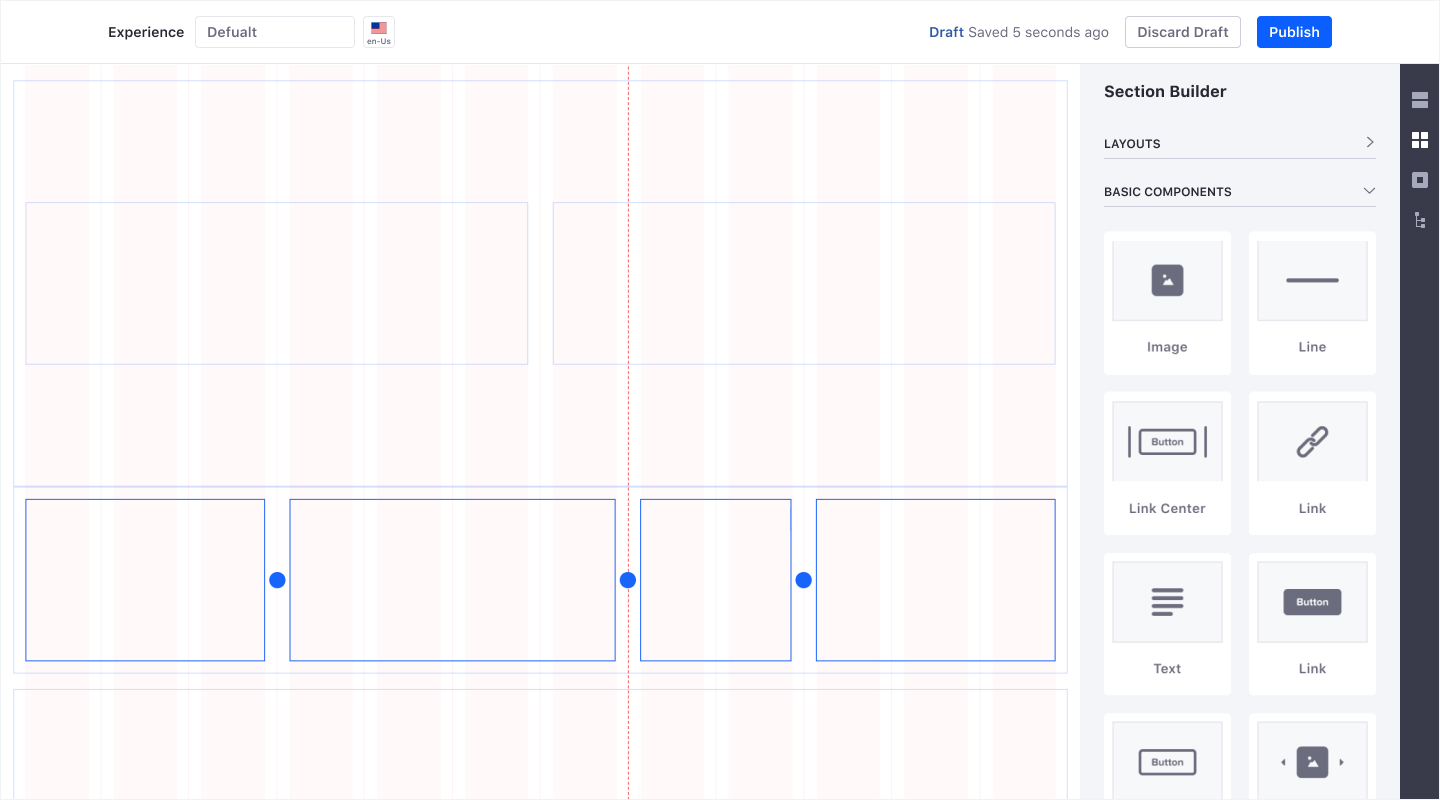The image size is (1440, 800).
Task: Click the Draft status link
Action: (946, 31)
